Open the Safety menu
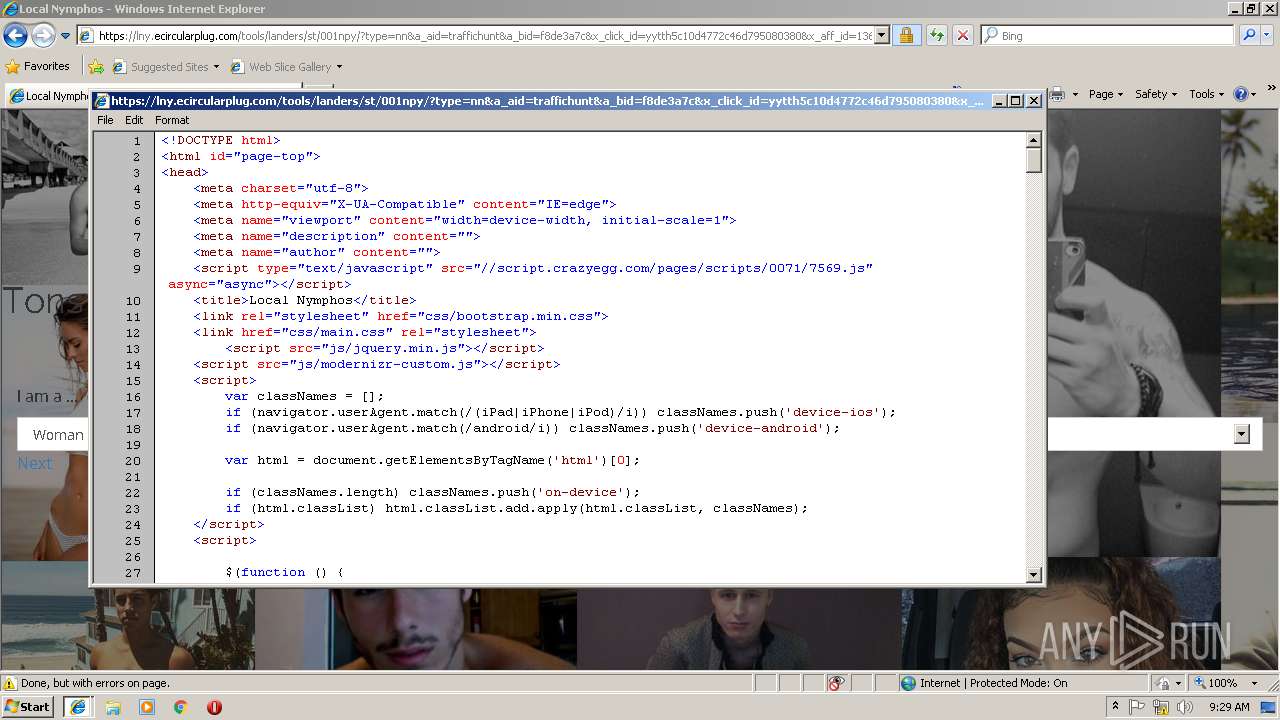 click(x=1156, y=94)
